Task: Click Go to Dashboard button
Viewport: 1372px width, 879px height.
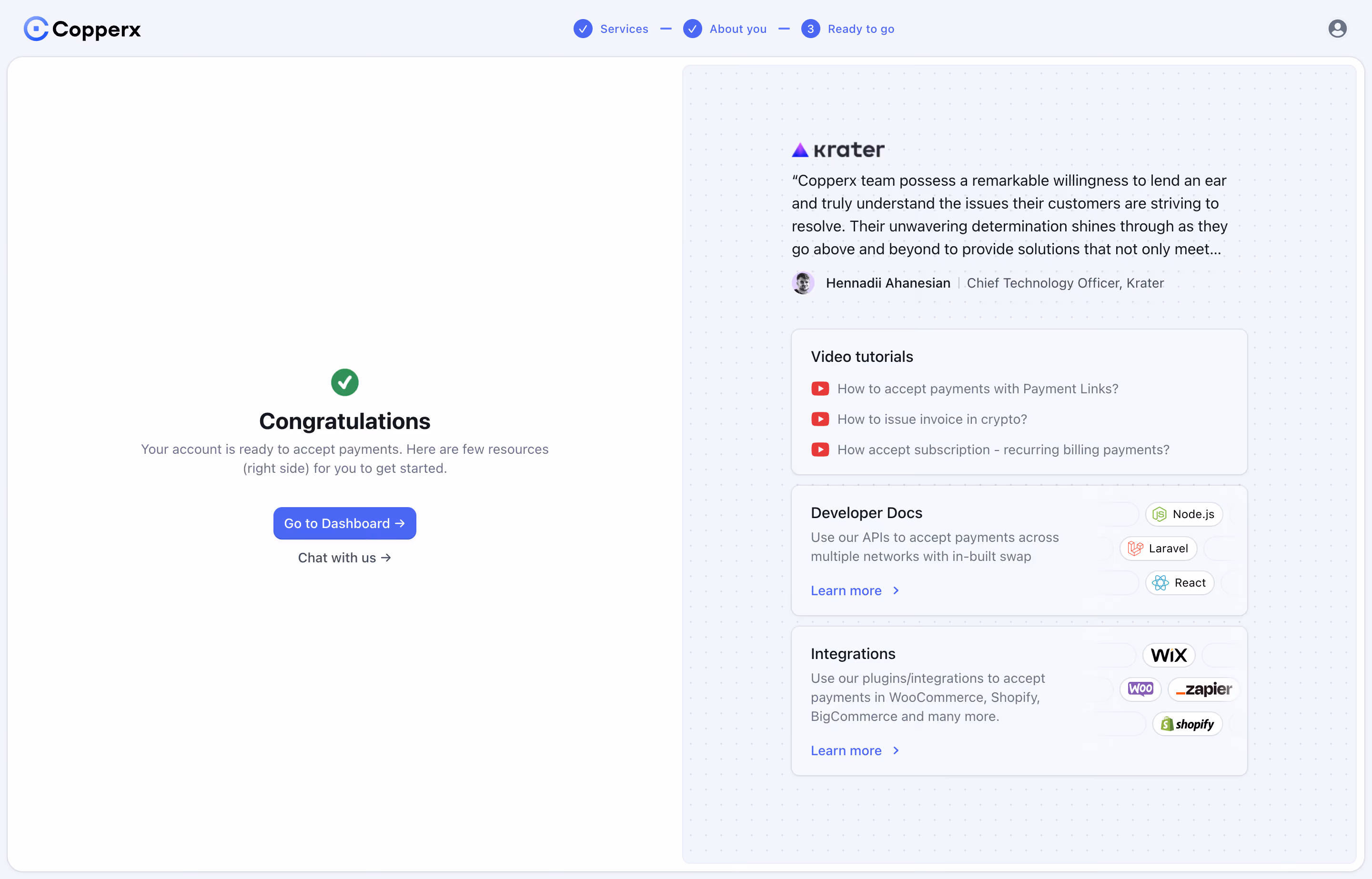Action: (345, 523)
